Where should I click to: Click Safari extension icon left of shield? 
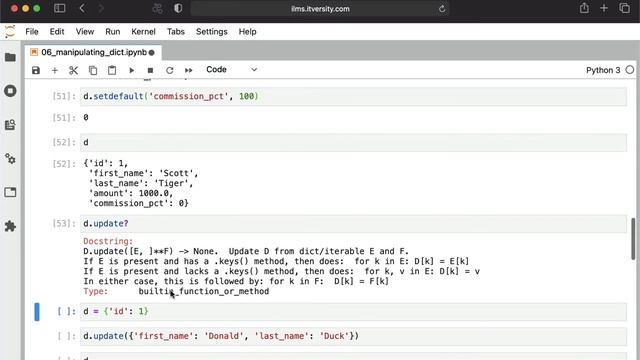click(158, 8)
